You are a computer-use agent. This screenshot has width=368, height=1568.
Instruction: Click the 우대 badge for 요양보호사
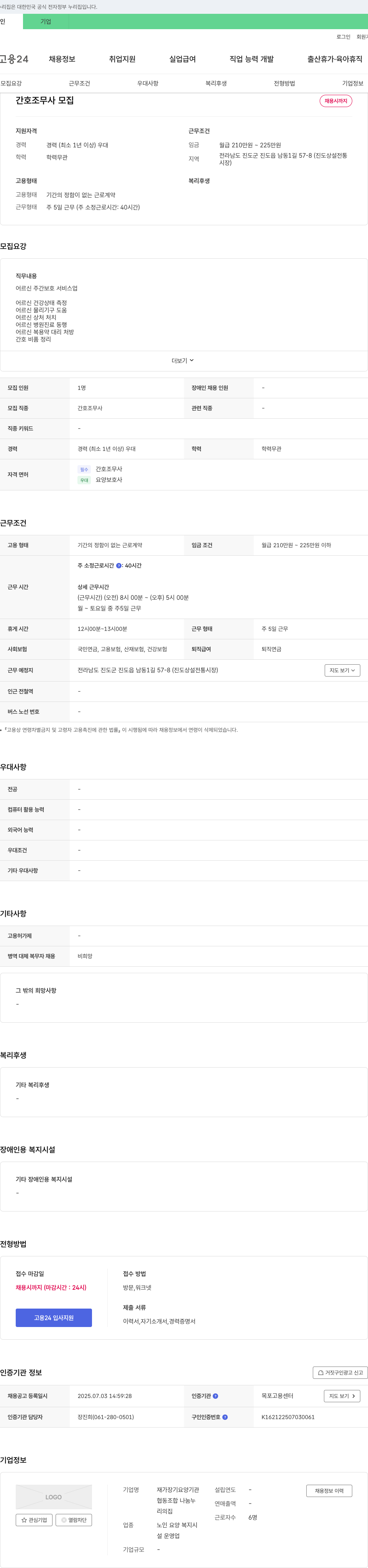pyautogui.click(x=84, y=480)
